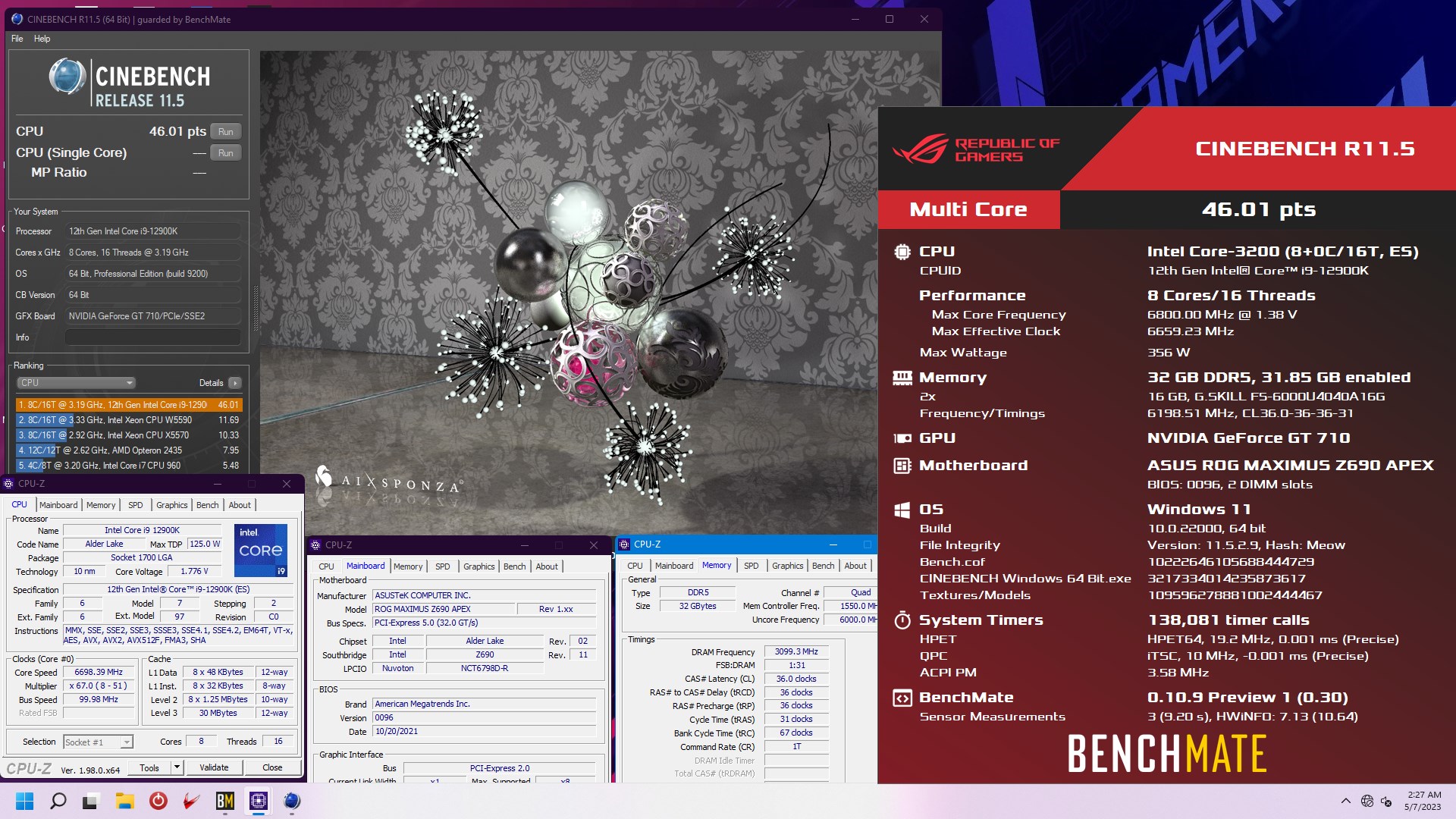Open CPU tab in CPU-Z Mainboard window
1456x819 pixels.
pos(326,566)
